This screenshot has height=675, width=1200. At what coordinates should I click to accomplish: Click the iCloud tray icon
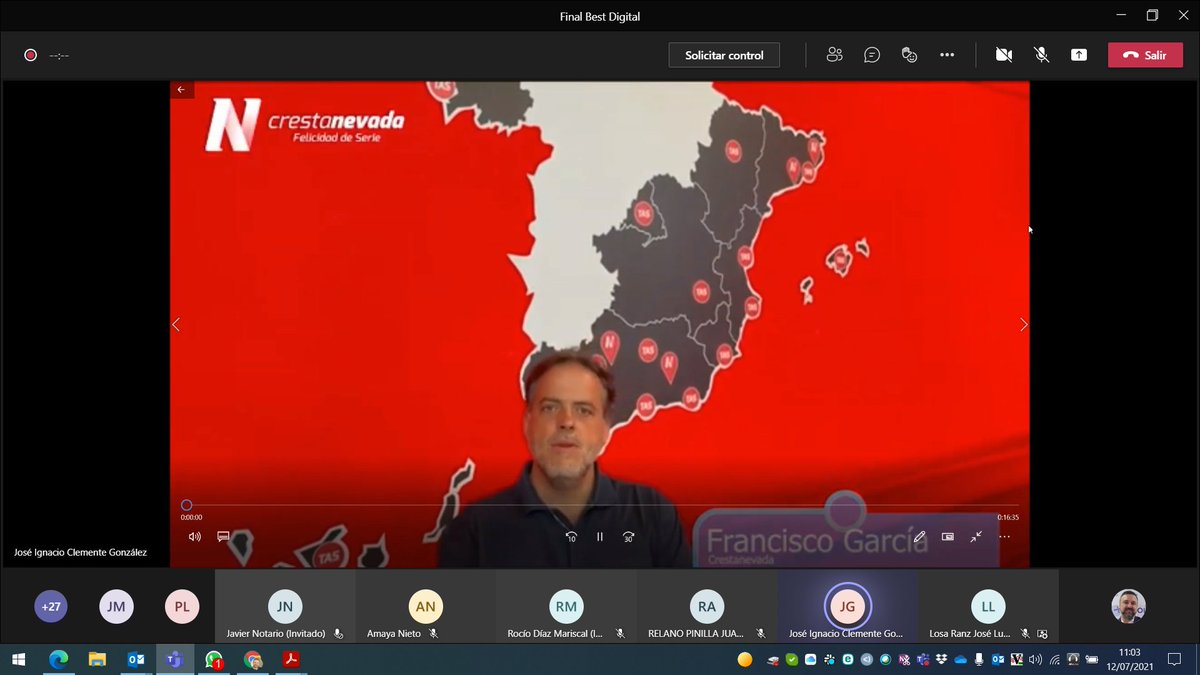[x=811, y=660]
